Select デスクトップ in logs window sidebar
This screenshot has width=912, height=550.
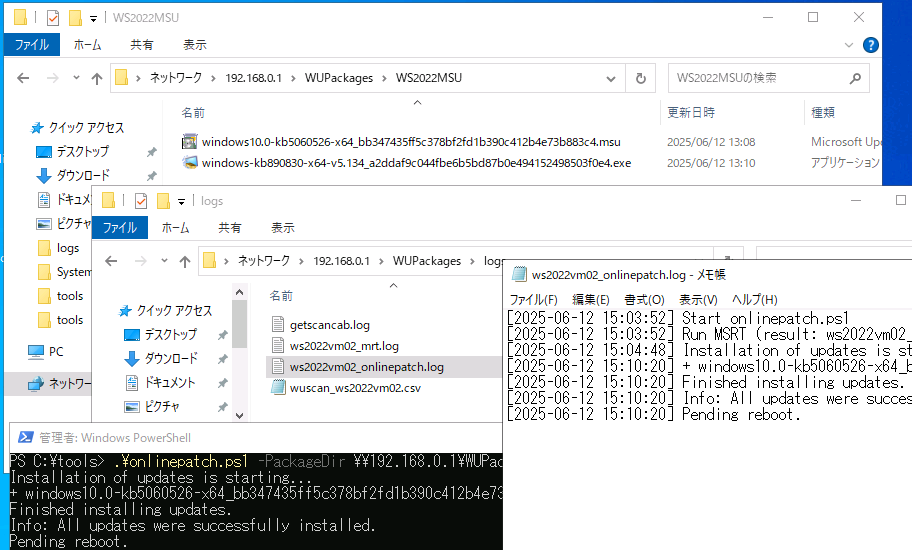(x=161, y=335)
